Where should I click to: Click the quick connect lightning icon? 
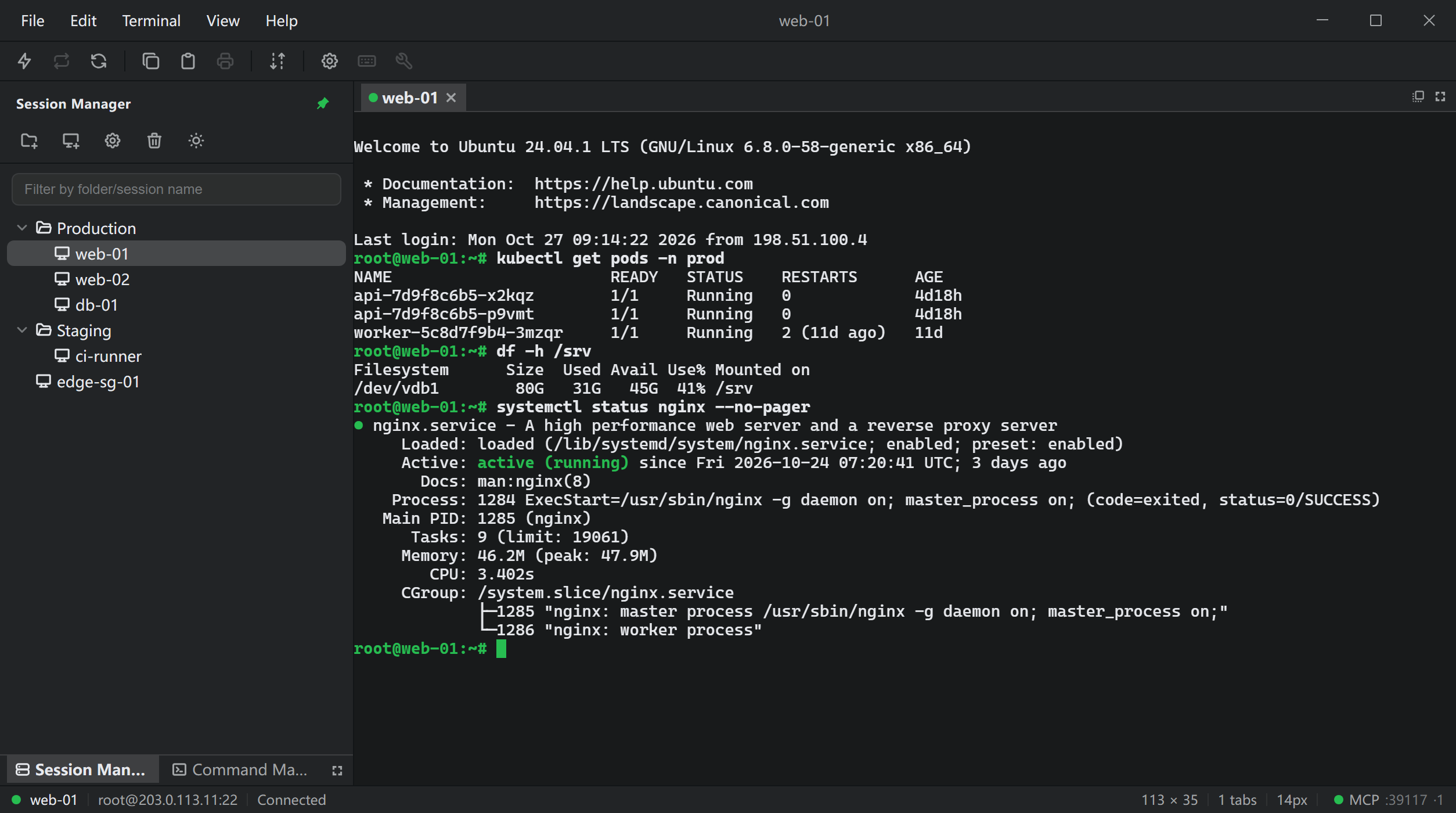click(24, 61)
